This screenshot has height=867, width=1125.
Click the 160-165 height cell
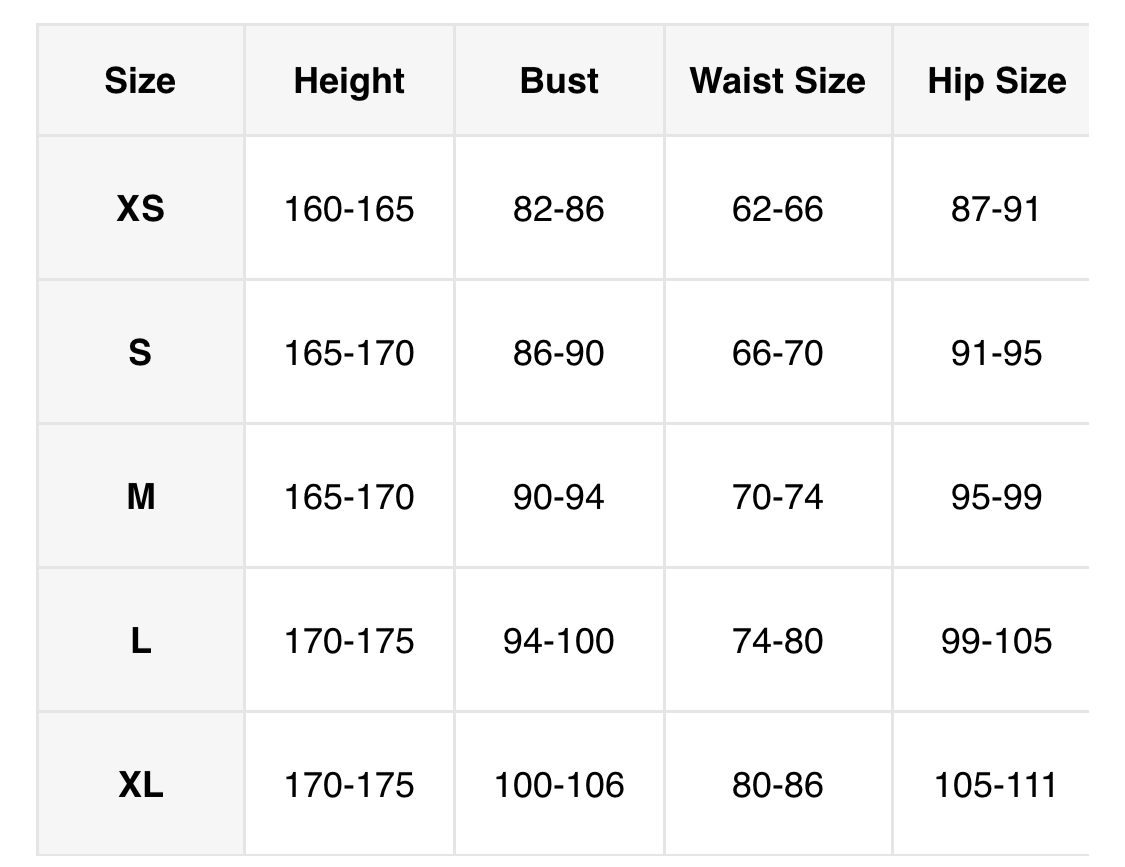(x=349, y=209)
